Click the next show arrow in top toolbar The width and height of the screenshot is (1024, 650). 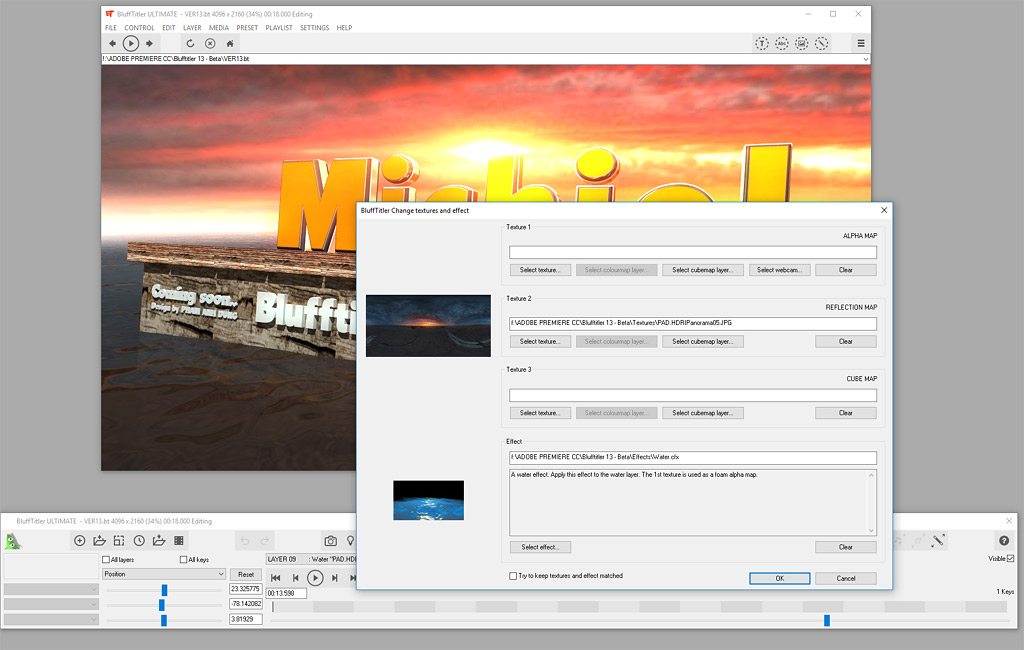point(150,43)
